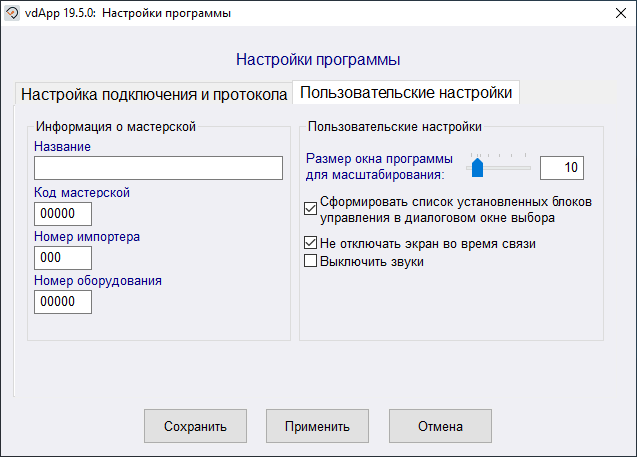The image size is (637, 457).
Task: Uncheck Сформировать список установленных блоков checkbox
Action: pyautogui.click(x=310, y=209)
